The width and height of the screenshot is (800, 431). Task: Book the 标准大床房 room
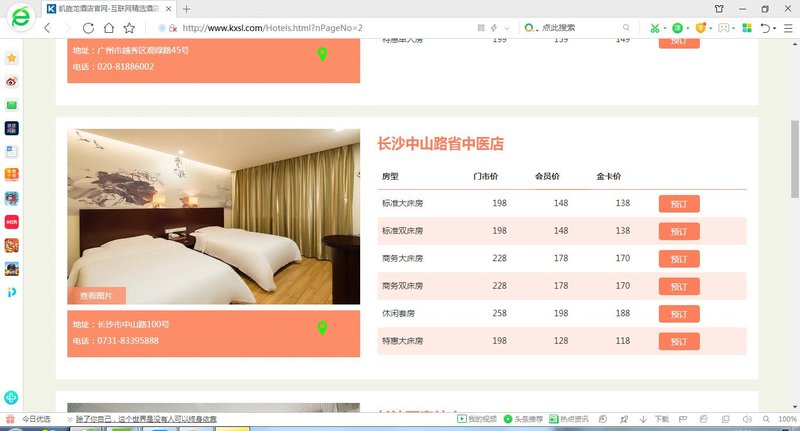point(679,204)
